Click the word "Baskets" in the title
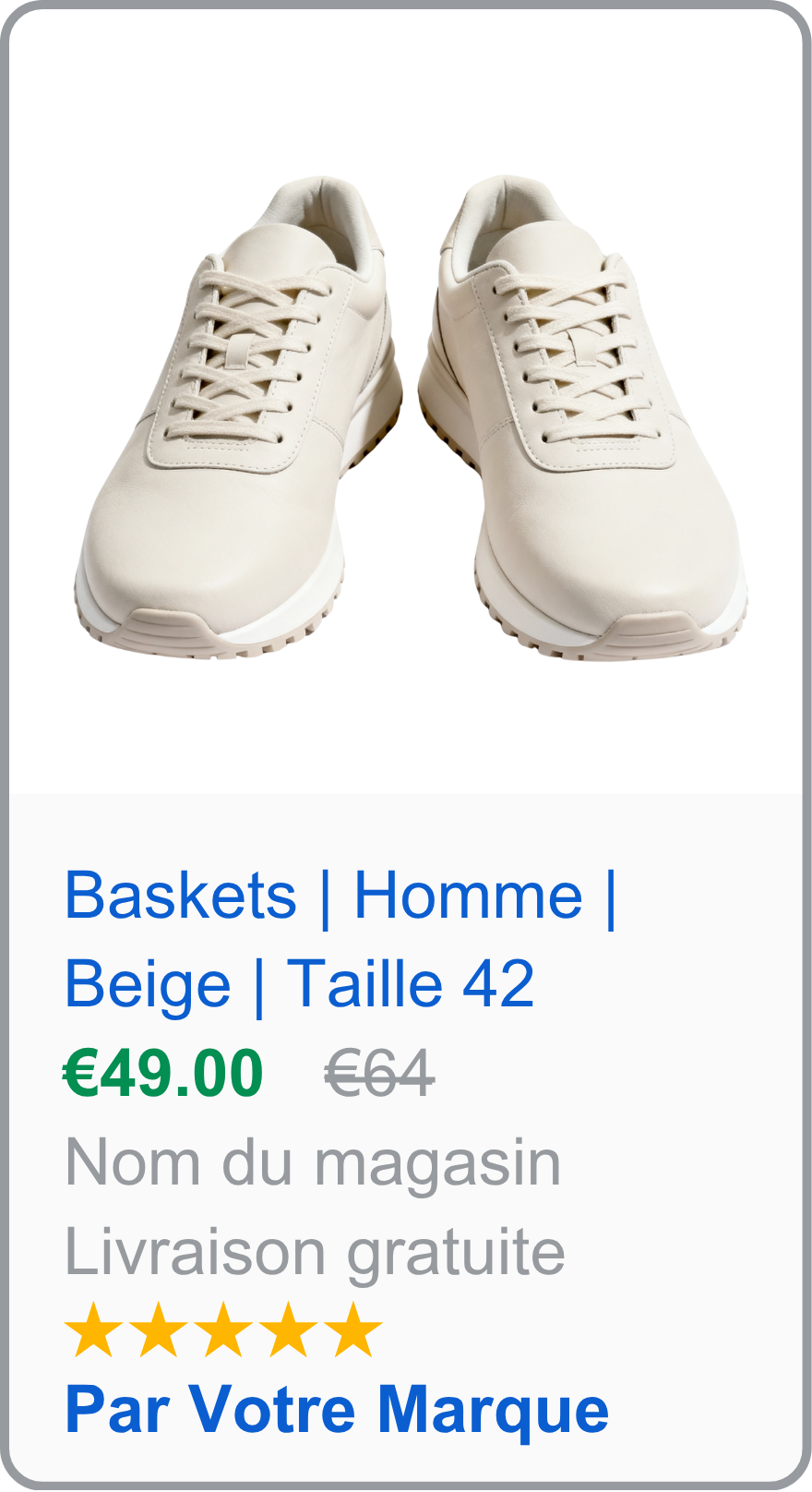 pyautogui.click(x=181, y=896)
